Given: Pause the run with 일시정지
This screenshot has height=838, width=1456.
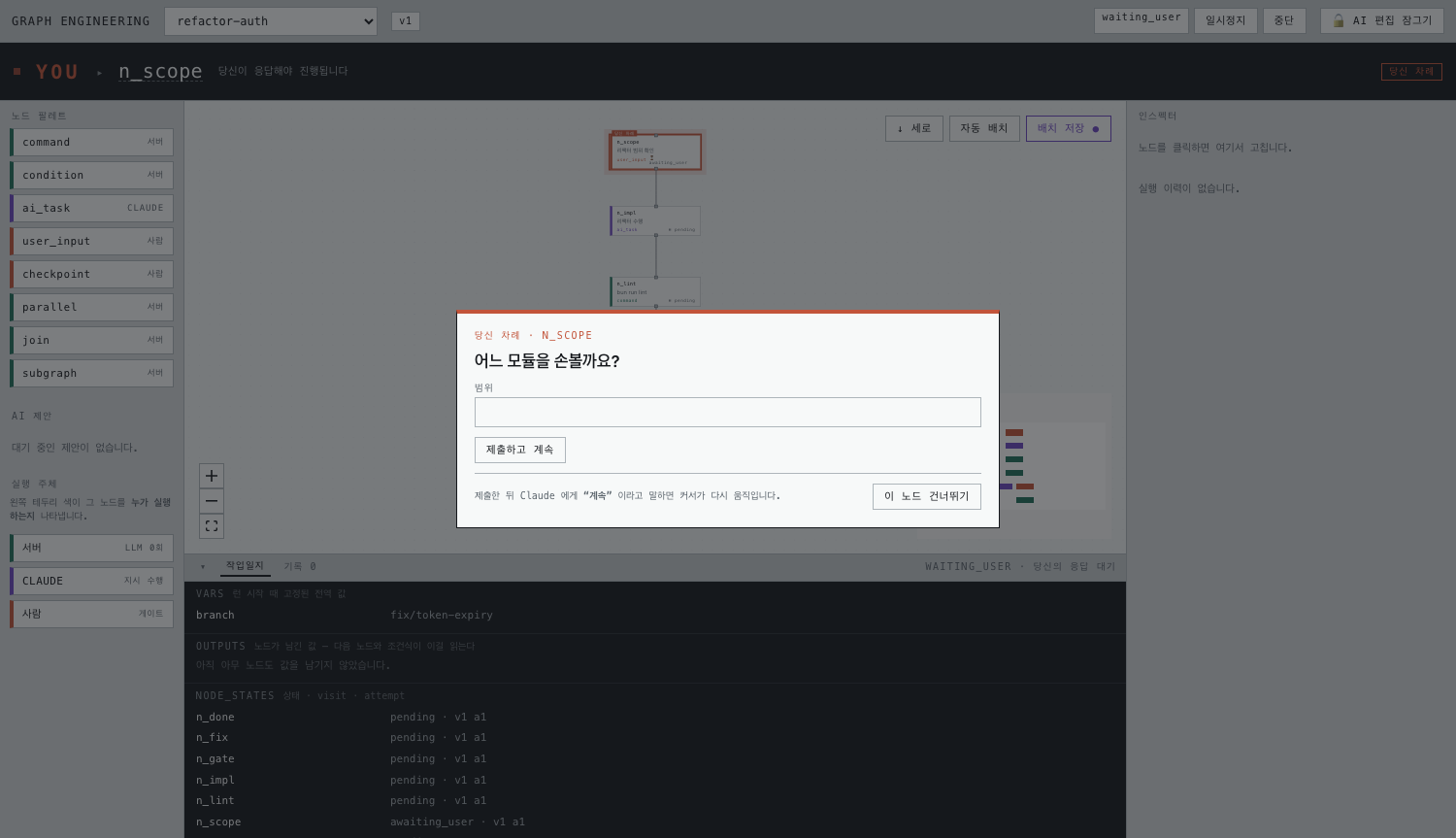Looking at the screenshot, I should tap(1226, 20).
